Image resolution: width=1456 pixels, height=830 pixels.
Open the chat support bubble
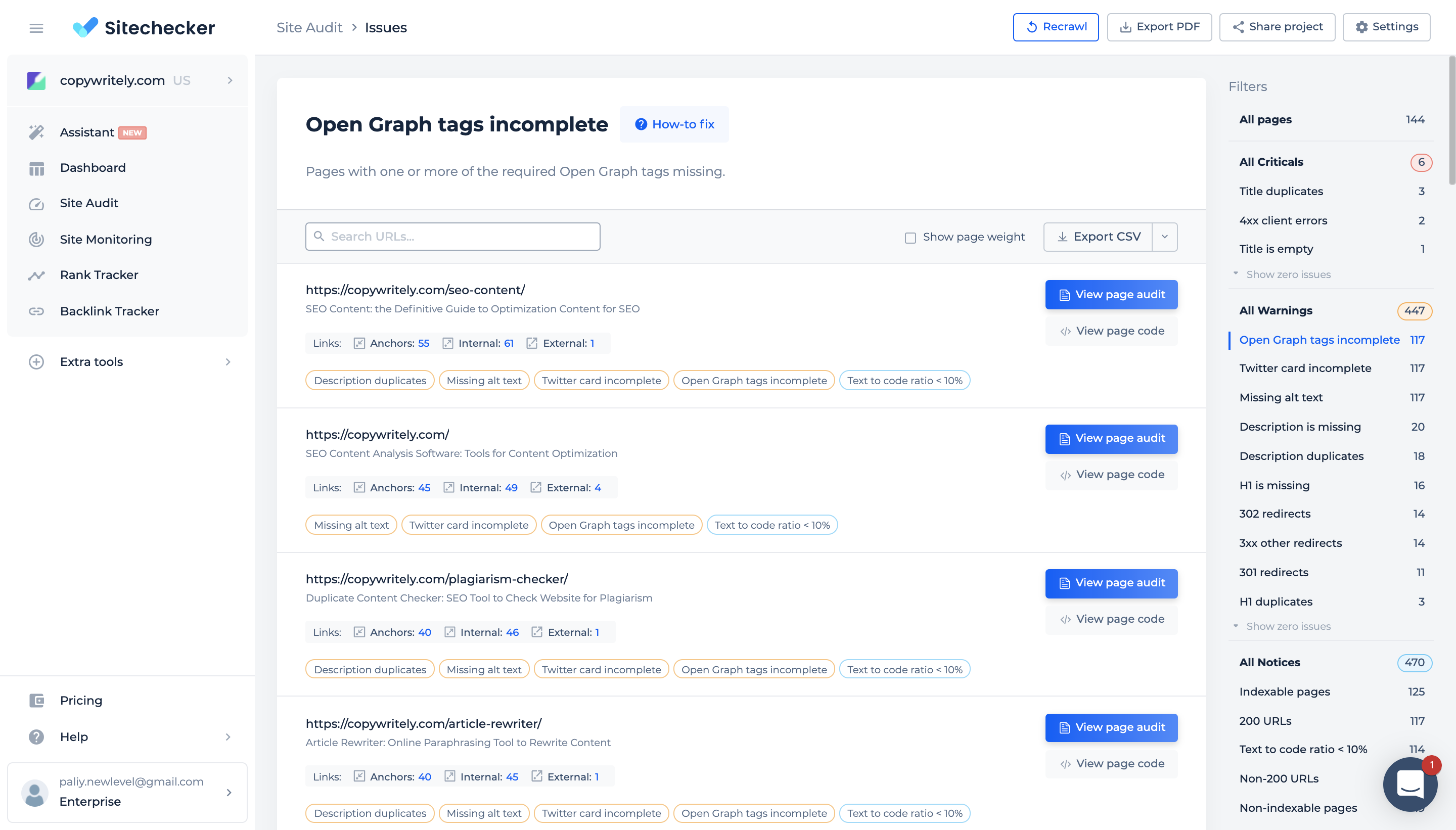point(1410,785)
